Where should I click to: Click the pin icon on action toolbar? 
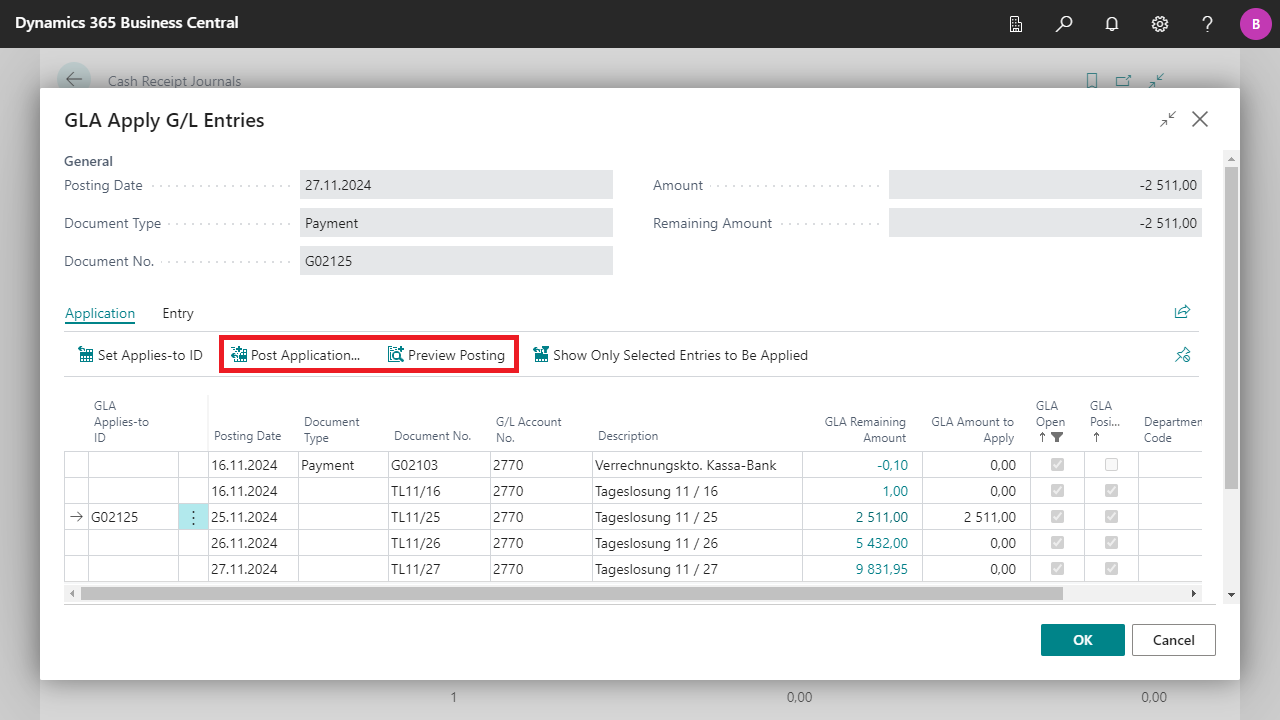click(x=1183, y=355)
